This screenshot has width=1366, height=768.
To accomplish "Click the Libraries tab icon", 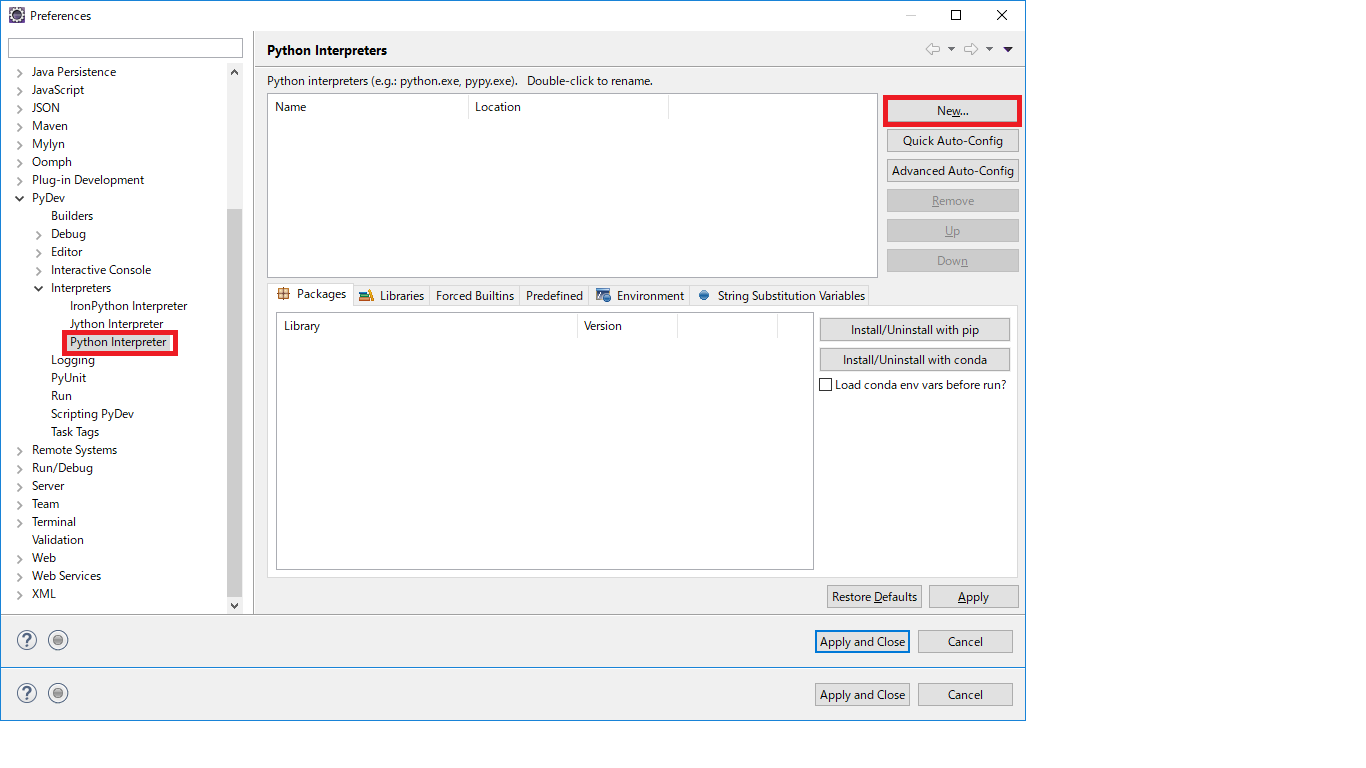I will [365, 294].
